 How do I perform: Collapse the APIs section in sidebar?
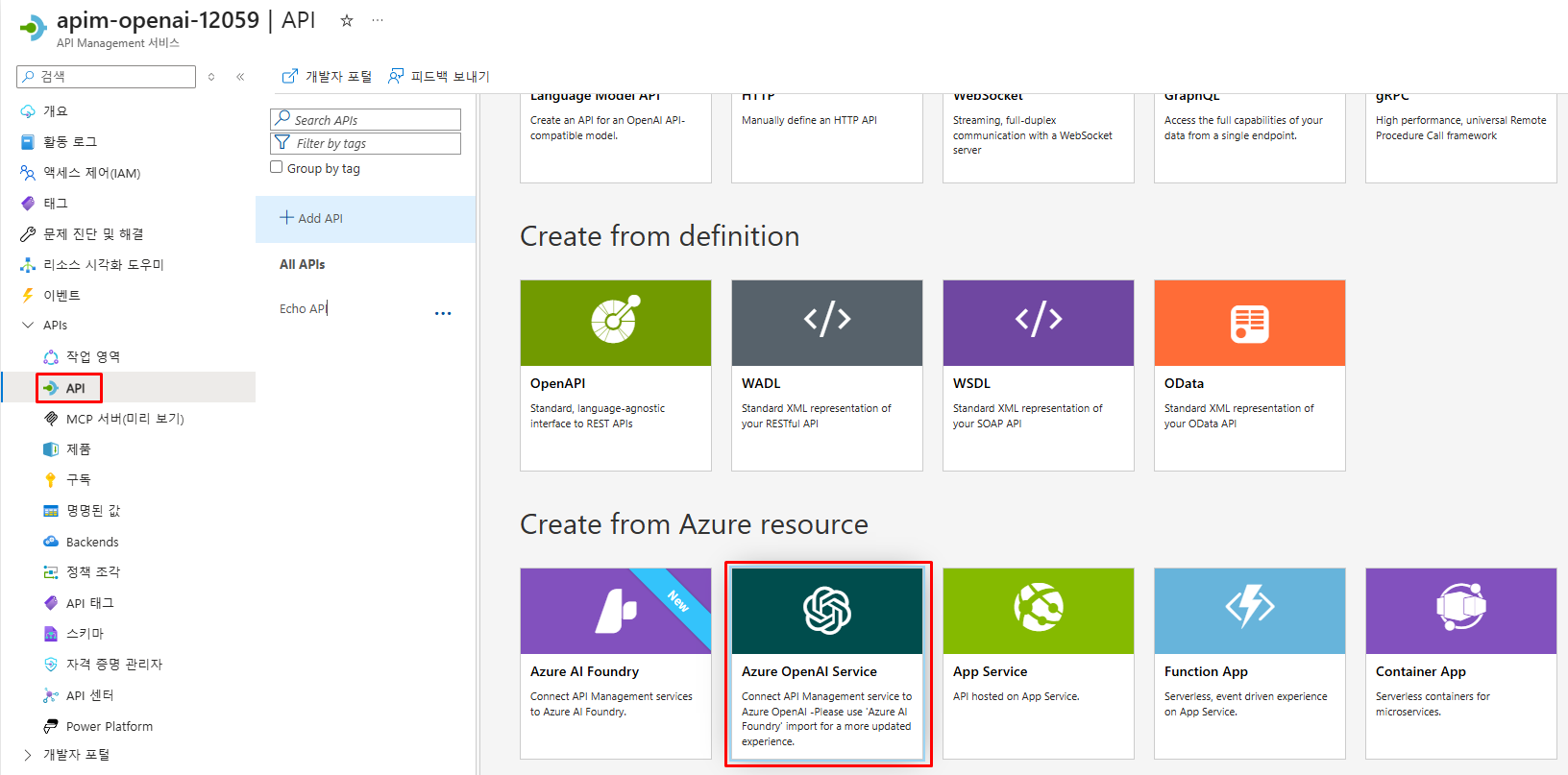(28, 326)
